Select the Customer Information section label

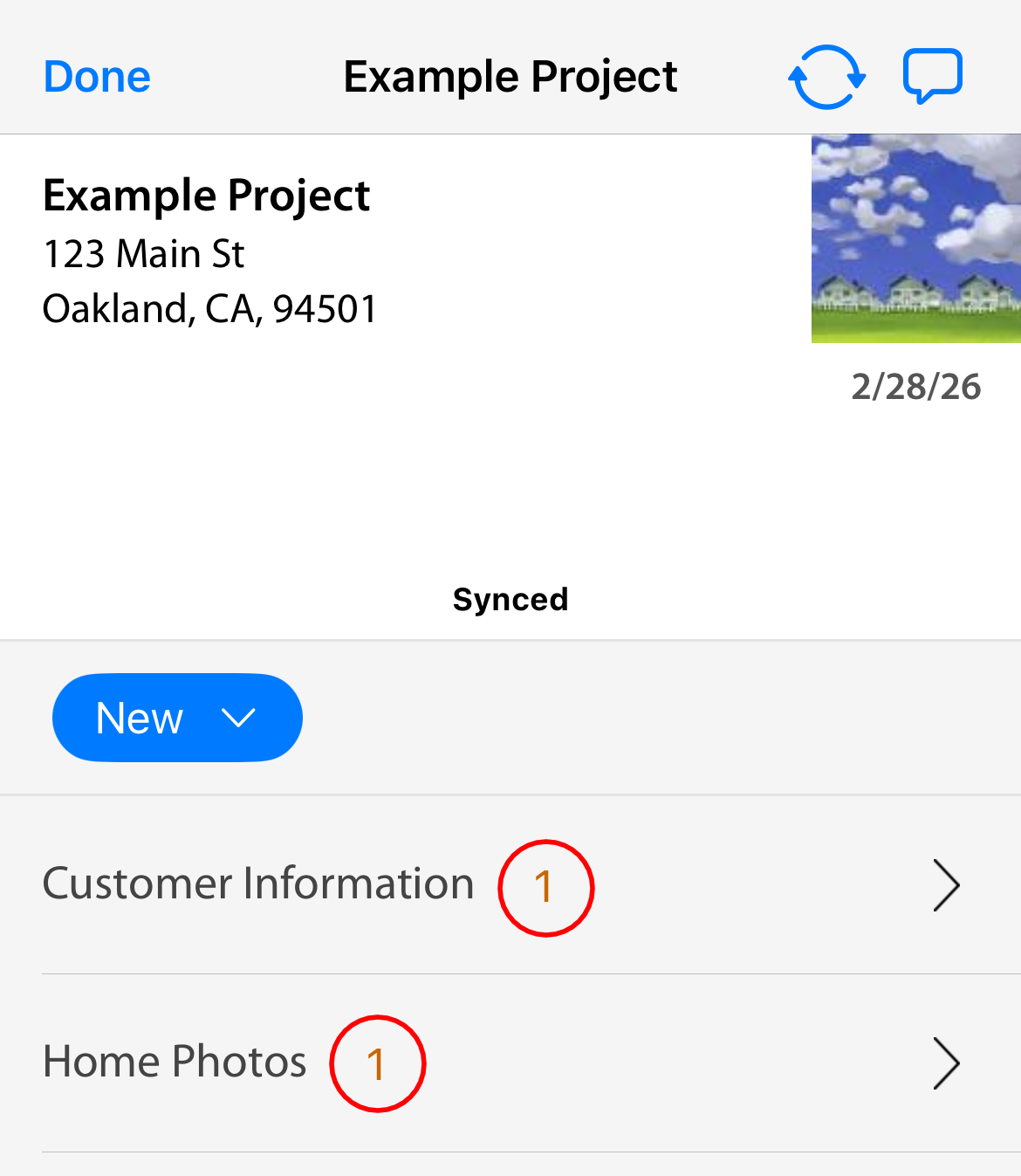click(258, 884)
